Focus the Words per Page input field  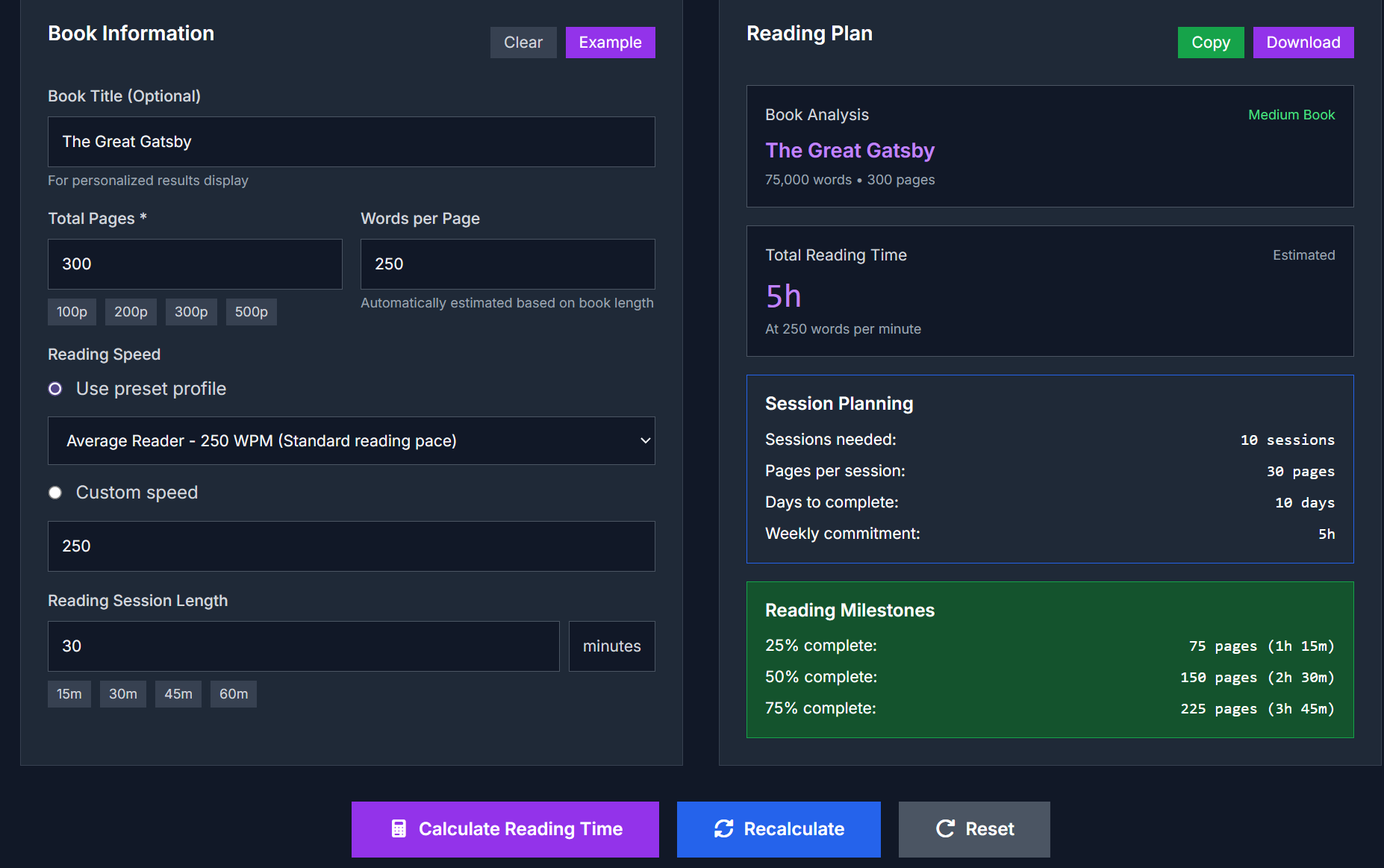508,264
